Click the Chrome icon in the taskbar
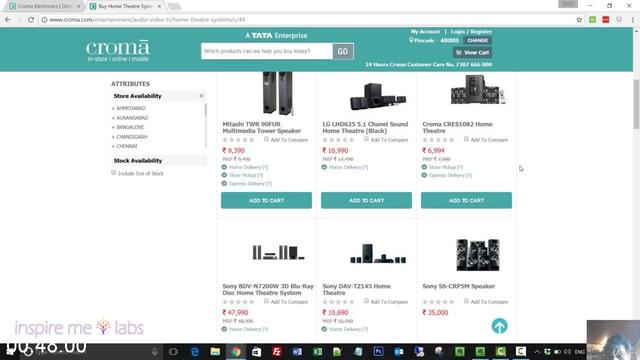 coord(236,351)
